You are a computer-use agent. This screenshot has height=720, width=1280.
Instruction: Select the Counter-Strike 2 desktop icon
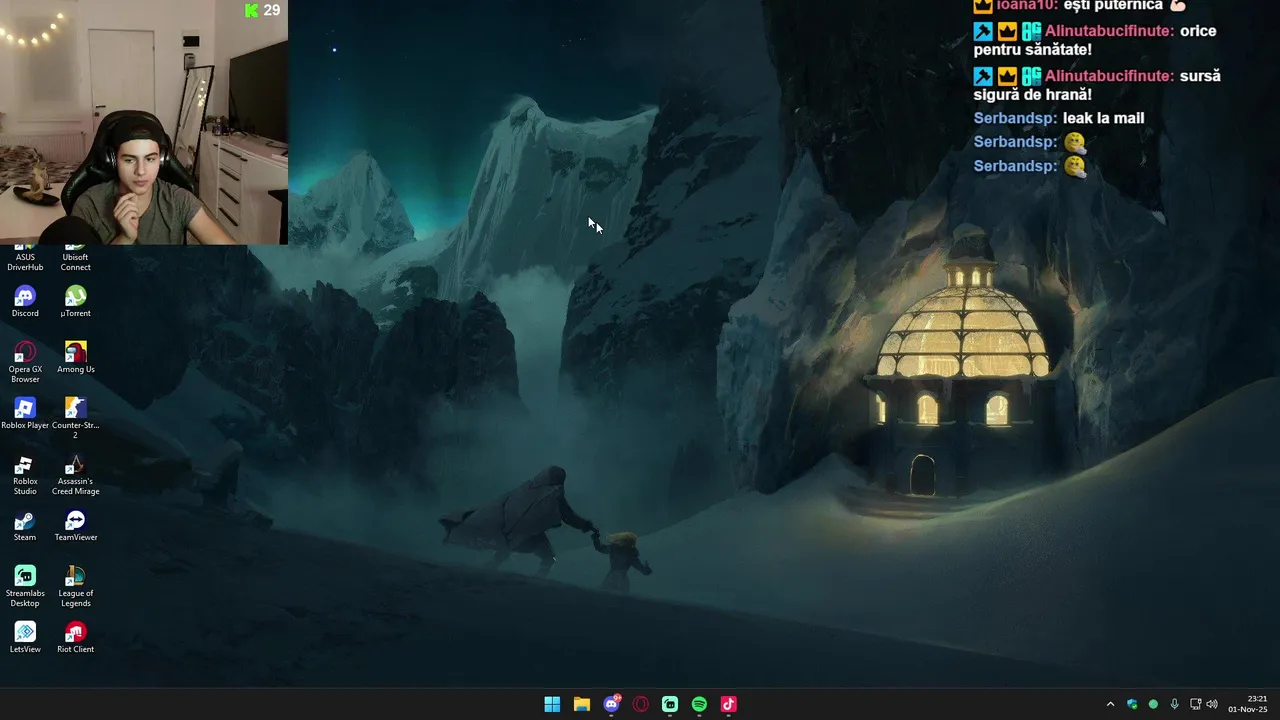pyautogui.click(x=75, y=418)
